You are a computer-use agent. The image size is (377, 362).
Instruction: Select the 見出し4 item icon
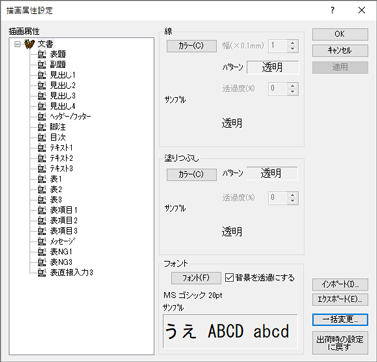(42, 106)
